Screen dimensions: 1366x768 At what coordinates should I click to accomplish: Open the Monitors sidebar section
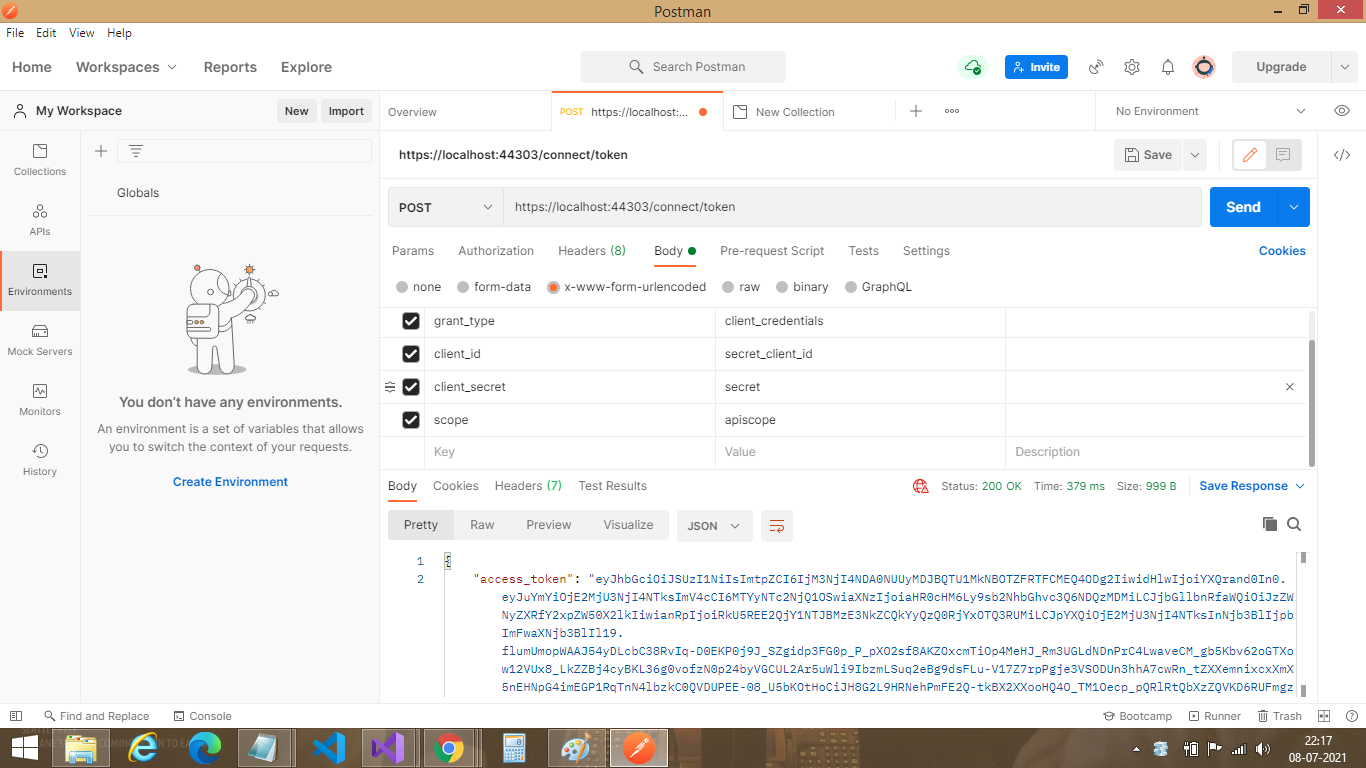(40, 400)
